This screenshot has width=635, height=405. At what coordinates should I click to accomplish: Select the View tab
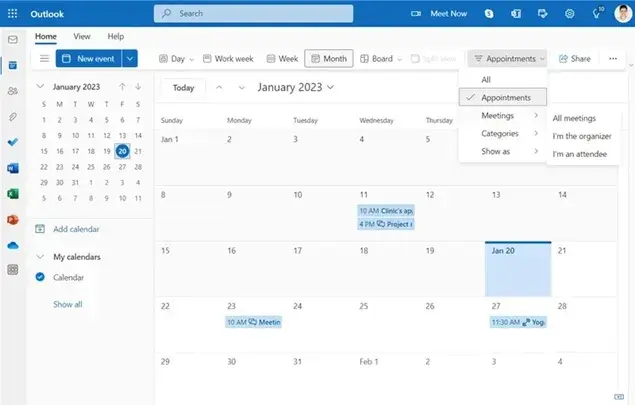[82, 36]
